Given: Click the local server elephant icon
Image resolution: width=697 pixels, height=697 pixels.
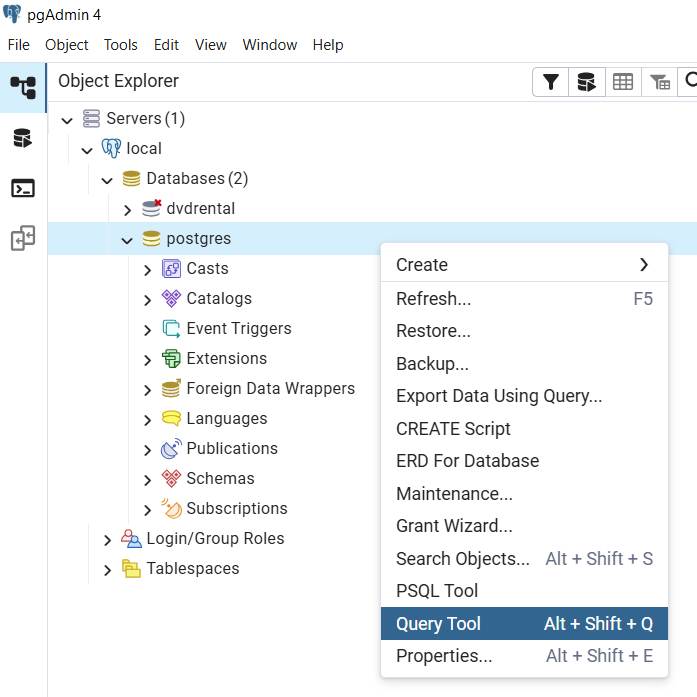Looking at the screenshot, I should pos(111,148).
